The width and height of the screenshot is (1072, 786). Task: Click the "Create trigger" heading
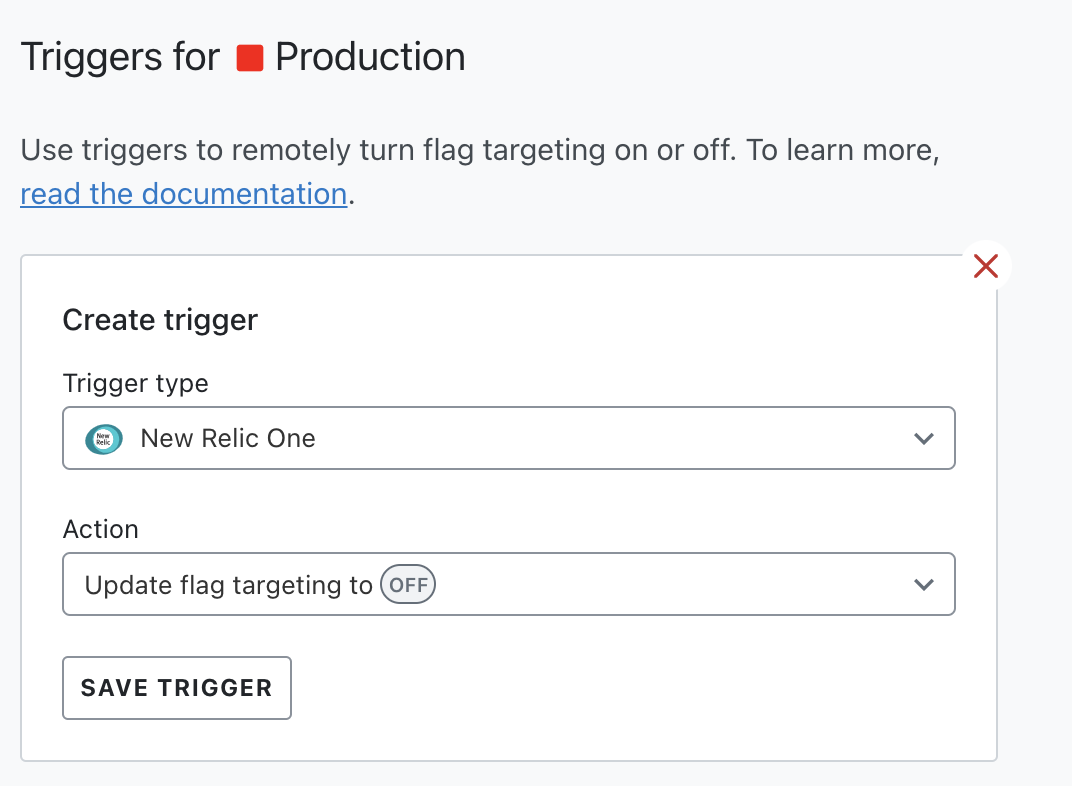pos(160,320)
